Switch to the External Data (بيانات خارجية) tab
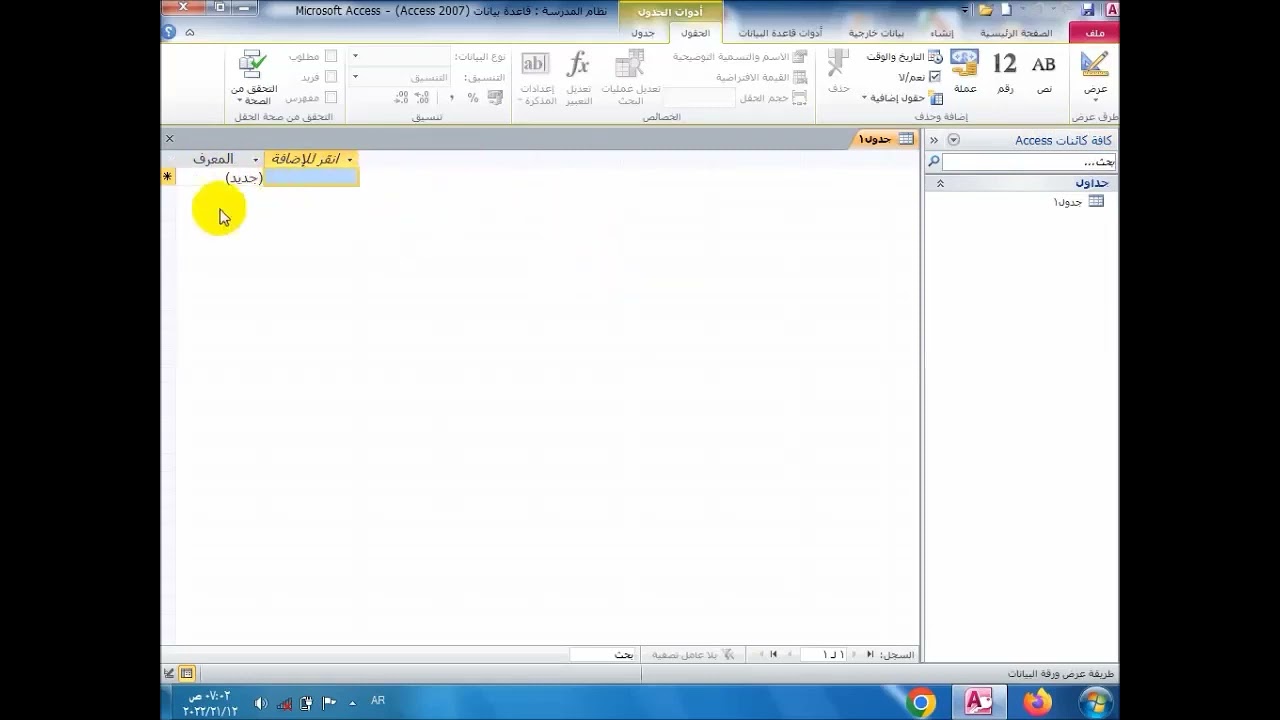The width and height of the screenshot is (1280, 720). tap(876, 33)
